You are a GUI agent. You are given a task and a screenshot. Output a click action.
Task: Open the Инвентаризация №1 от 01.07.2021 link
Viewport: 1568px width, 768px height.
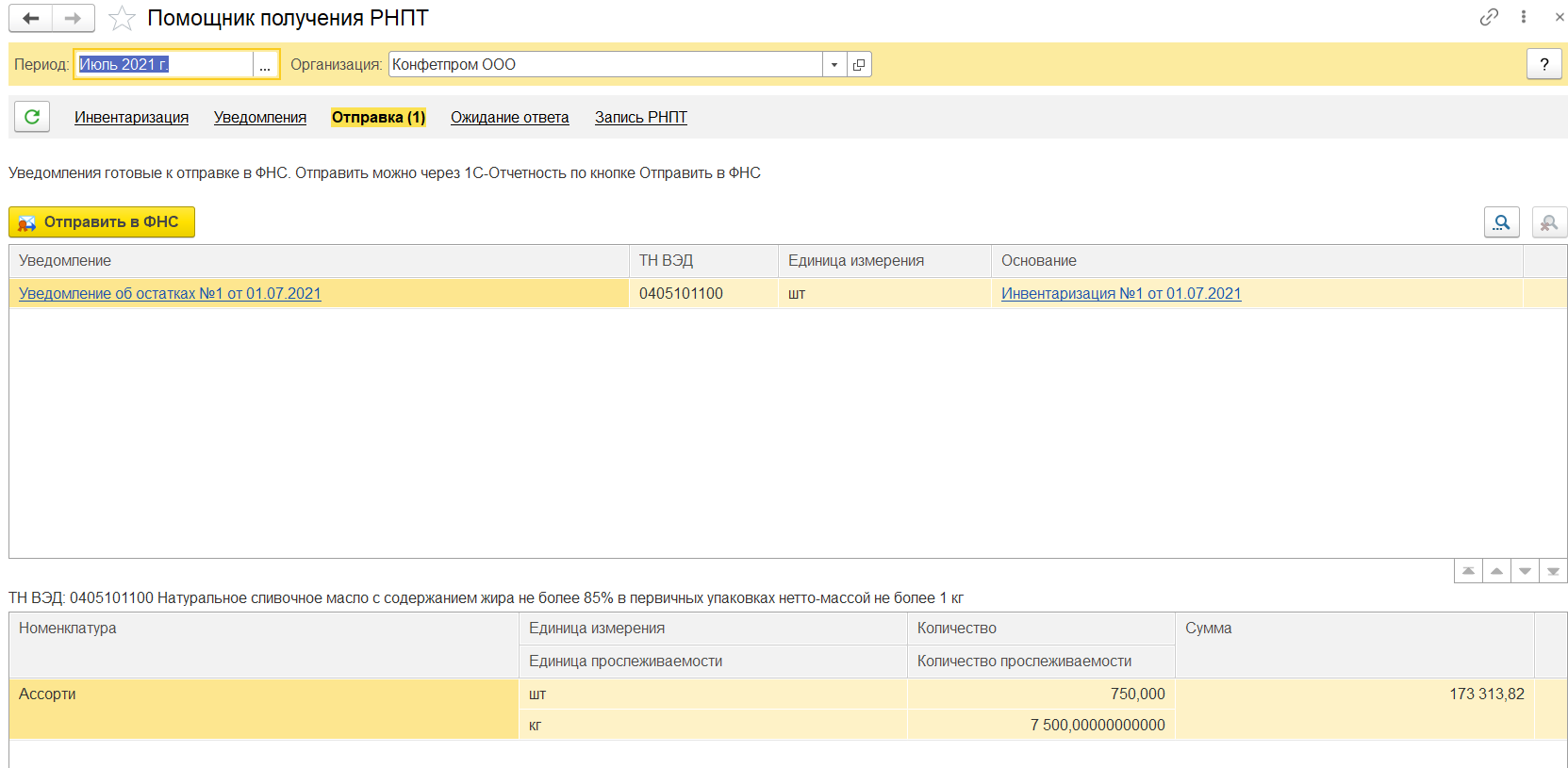coord(1120,293)
